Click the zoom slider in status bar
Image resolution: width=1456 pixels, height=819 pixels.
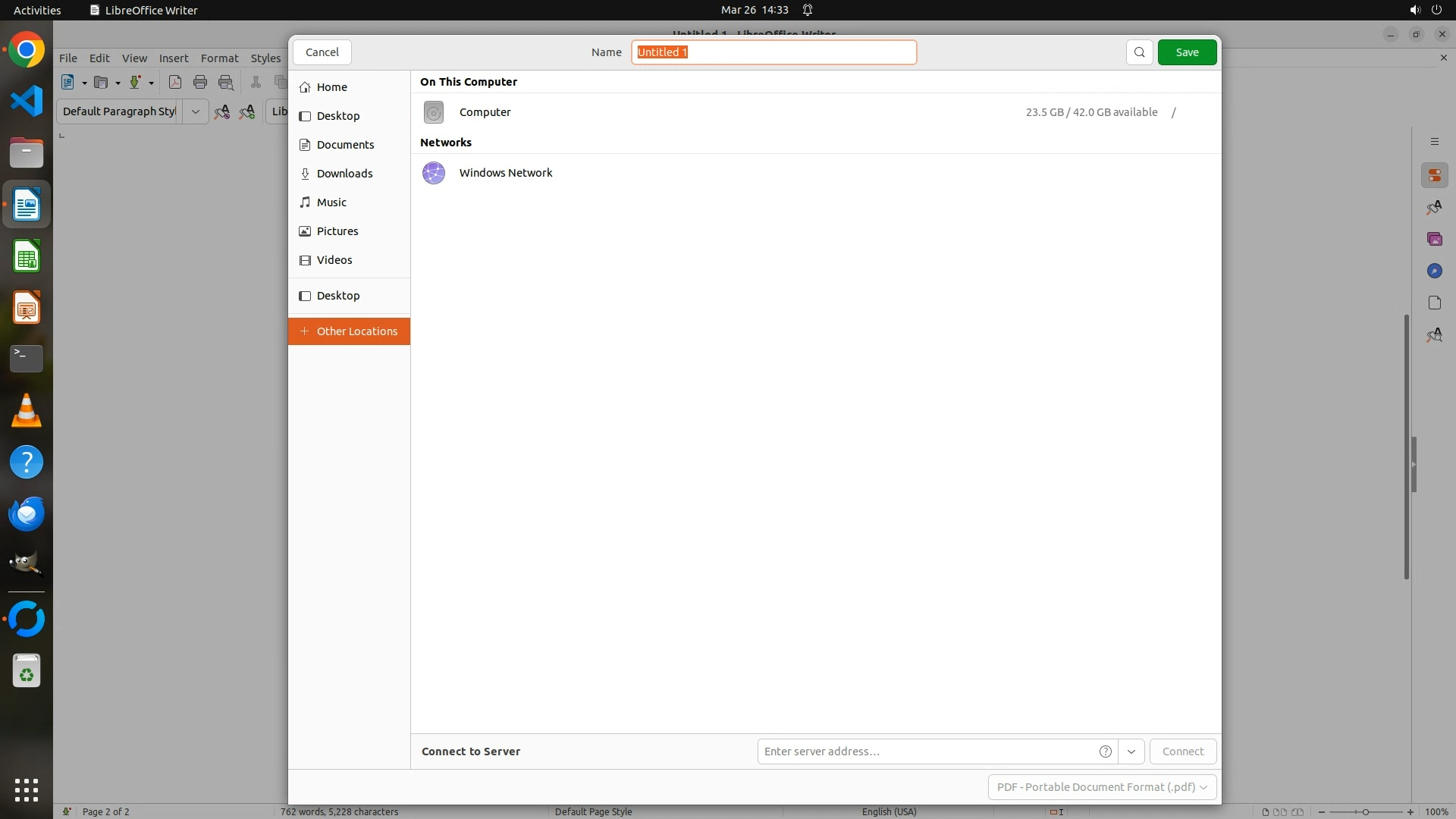click(1365, 812)
